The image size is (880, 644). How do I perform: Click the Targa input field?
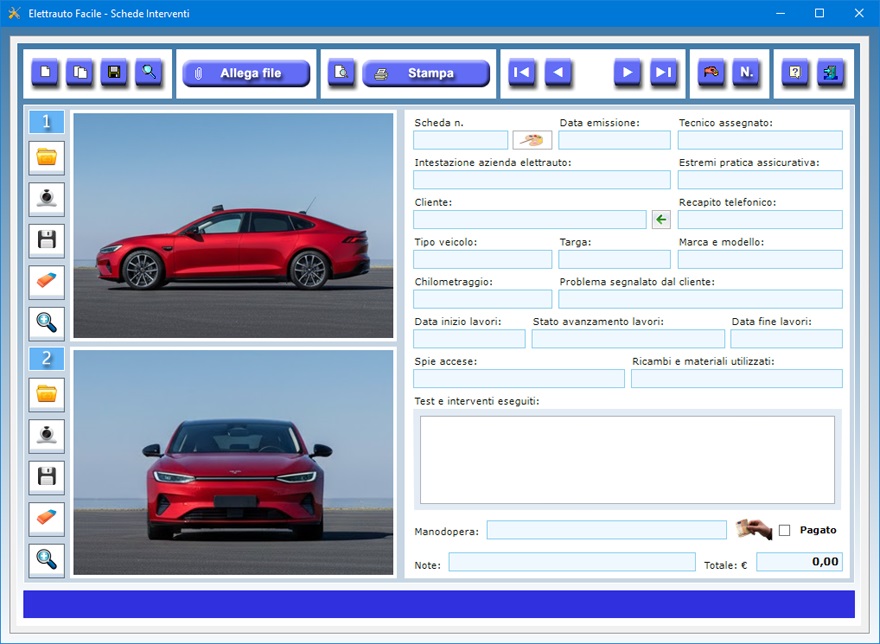click(614, 260)
